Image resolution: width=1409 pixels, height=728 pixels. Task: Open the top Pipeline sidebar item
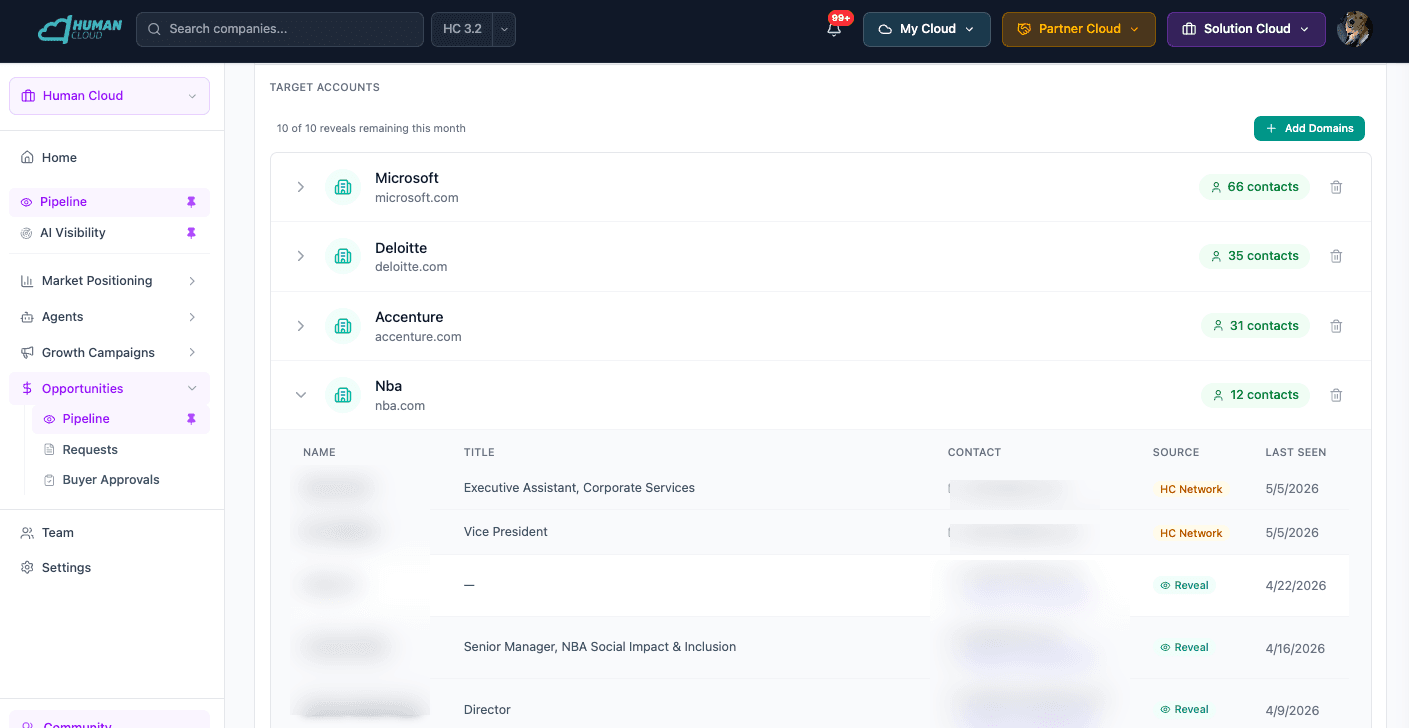tap(110, 202)
